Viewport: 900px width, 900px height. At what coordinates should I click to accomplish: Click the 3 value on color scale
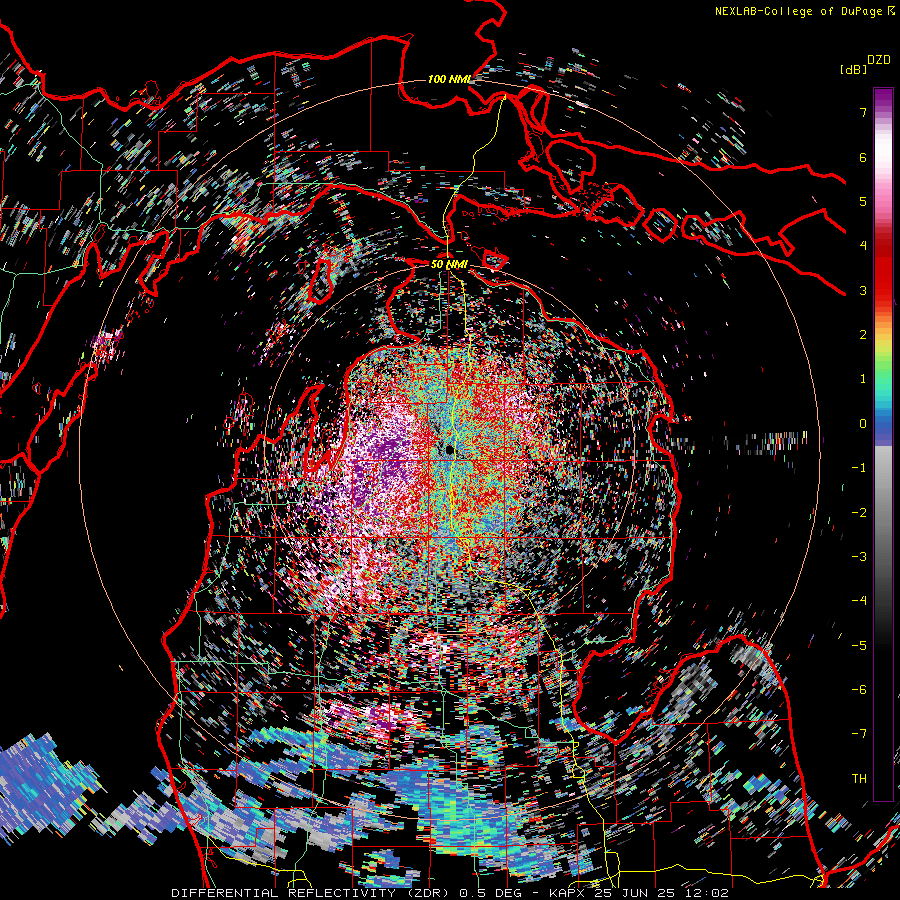pyautogui.click(x=863, y=290)
